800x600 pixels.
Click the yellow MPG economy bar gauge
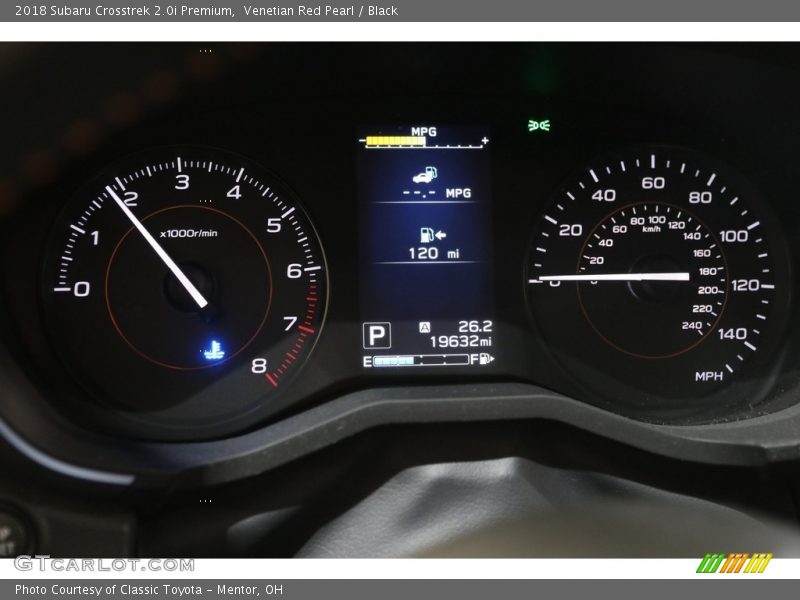coord(395,141)
